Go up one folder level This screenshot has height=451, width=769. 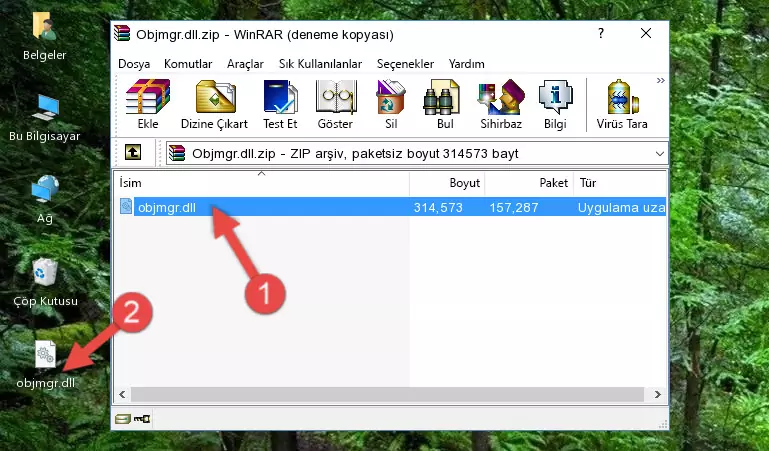(x=133, y=152)
